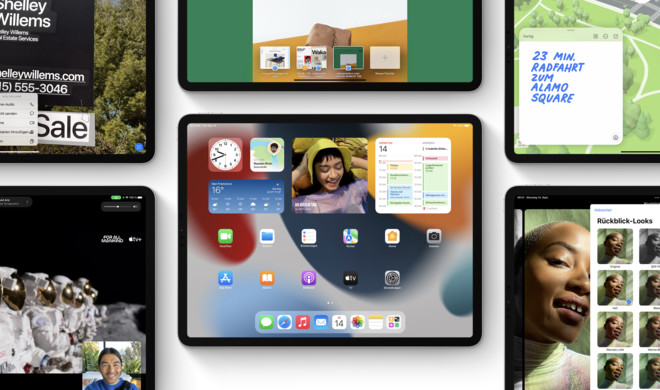Screen dimensions: 660x390
Task: Launch the Reminders app icon
Action: point(309,236)
